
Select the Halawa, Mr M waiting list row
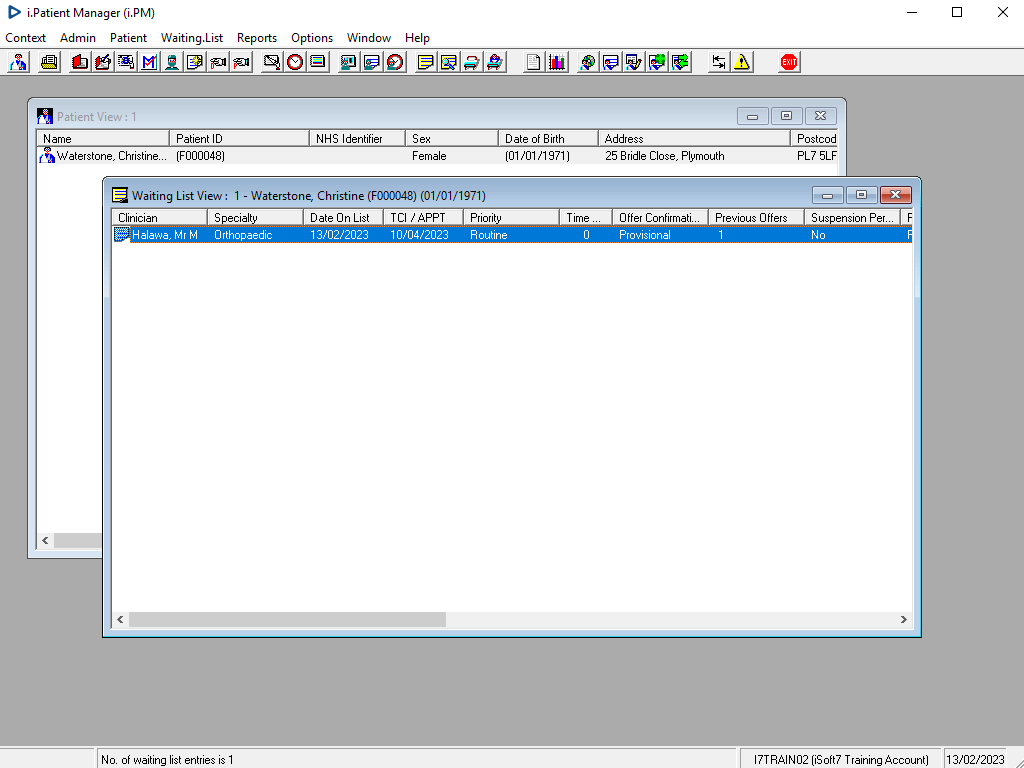click(x=511, y=234)
